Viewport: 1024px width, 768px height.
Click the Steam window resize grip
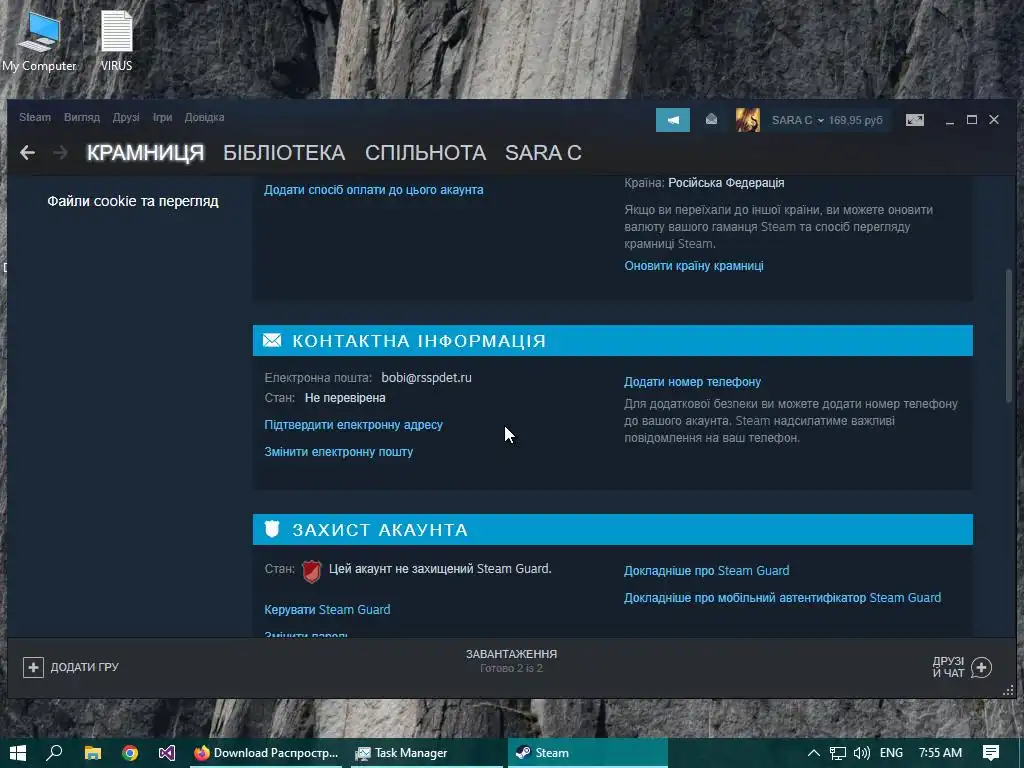coord(1009,690)
